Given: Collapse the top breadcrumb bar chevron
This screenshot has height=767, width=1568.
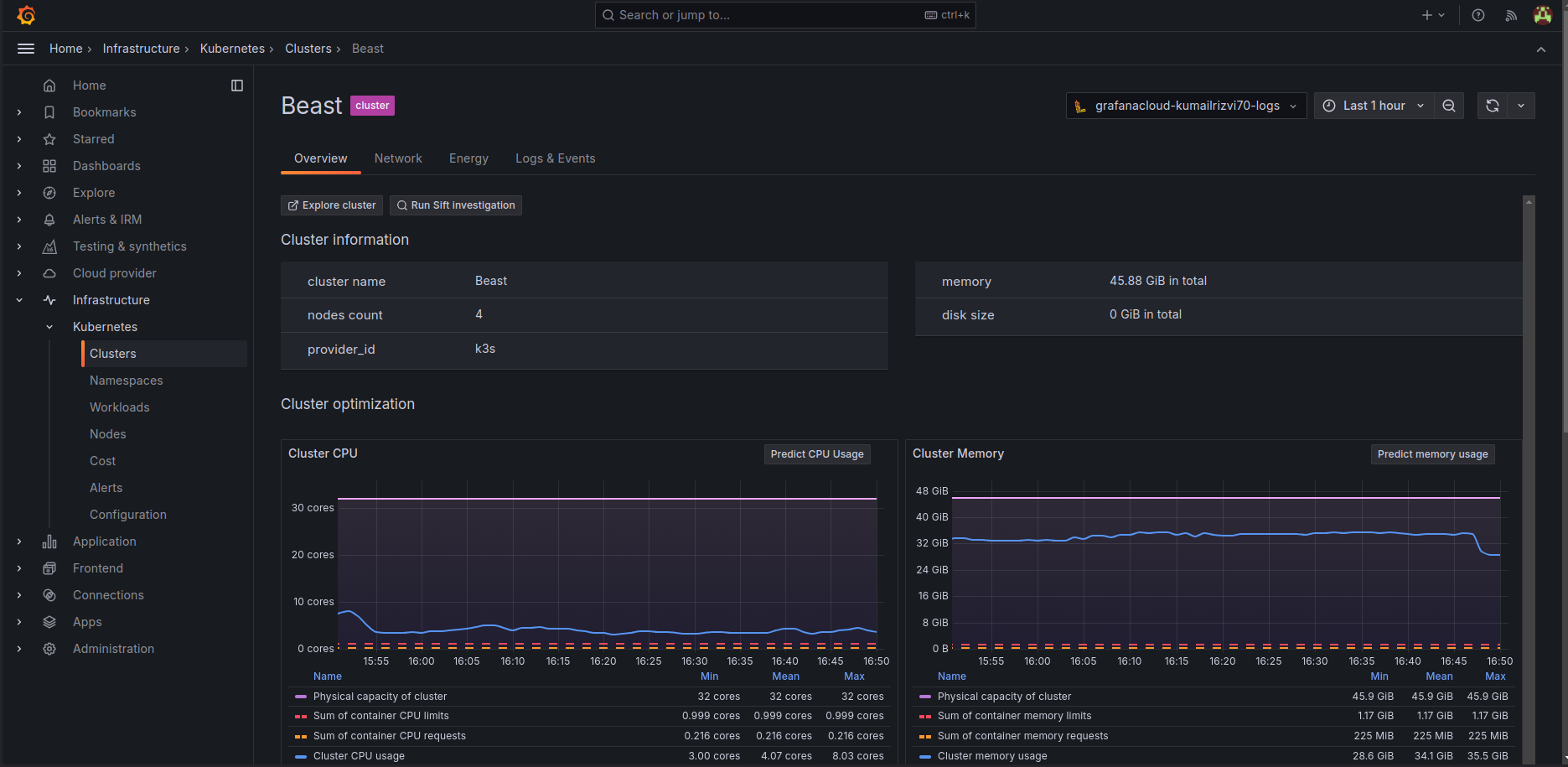Looking at the screenshot, I should click(x=1541, y=49).
